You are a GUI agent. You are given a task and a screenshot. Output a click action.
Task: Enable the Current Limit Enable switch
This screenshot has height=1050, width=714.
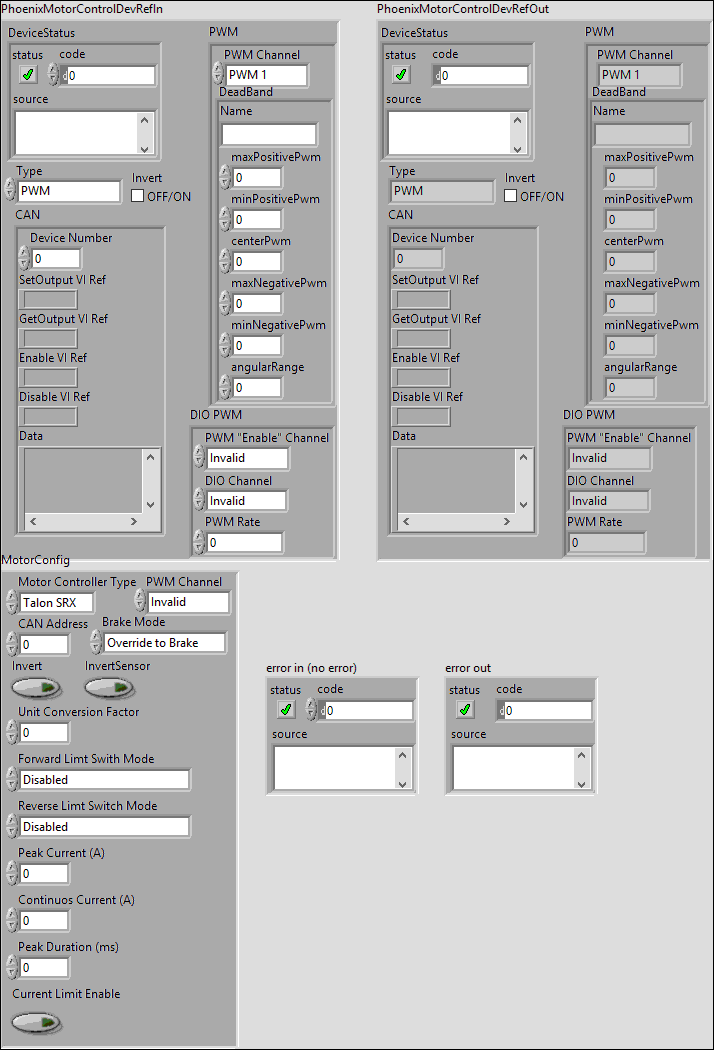coord(36,1022)
